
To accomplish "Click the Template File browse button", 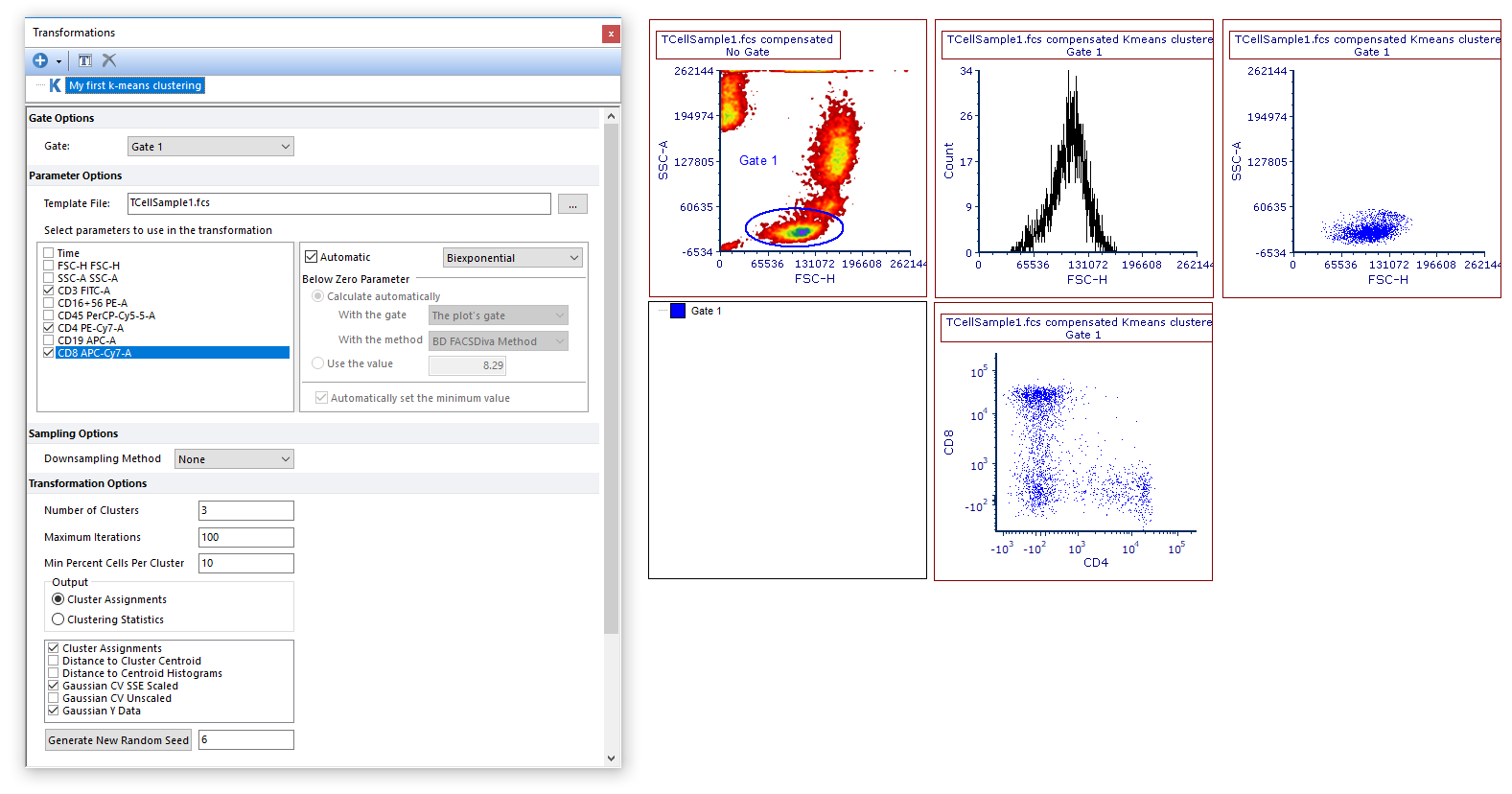I will coord(572,204).
